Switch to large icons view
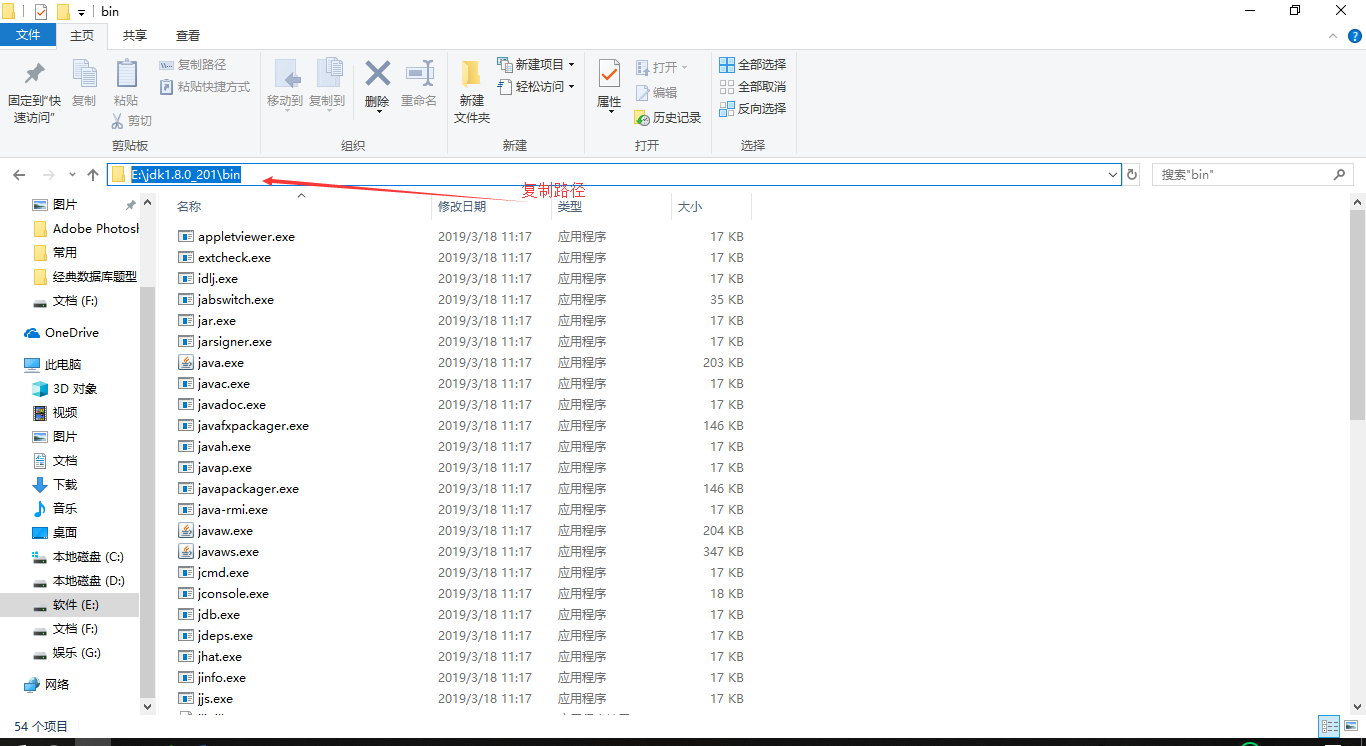The height and width of the screenshot is (746, 1366). point(1349,727)
